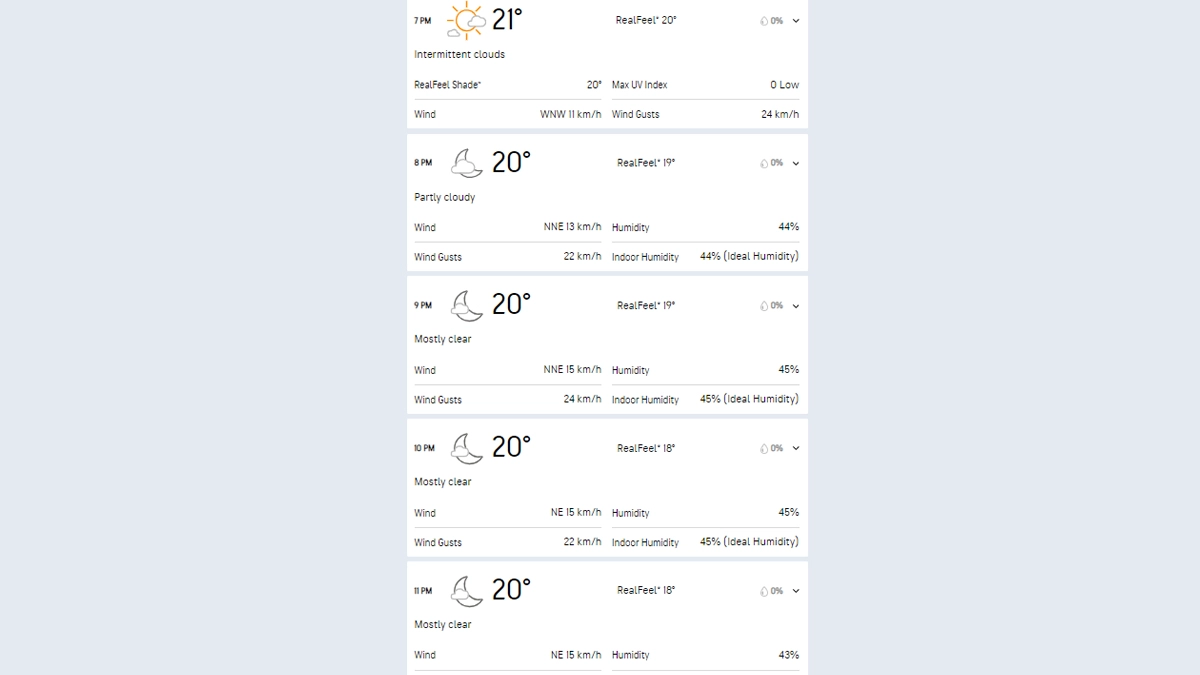Click the 8 PM Indoor Humidity row
This screenshot has width=1200, height=675.
click(x=705, y=257)
